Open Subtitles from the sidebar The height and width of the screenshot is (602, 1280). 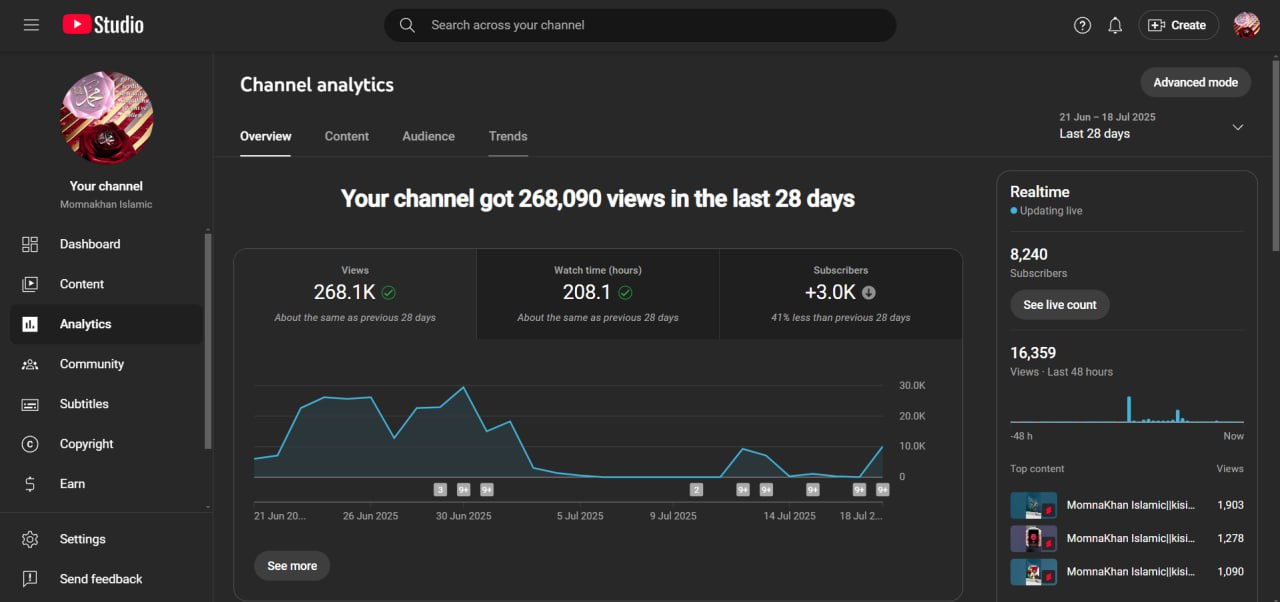click(106, 404)
